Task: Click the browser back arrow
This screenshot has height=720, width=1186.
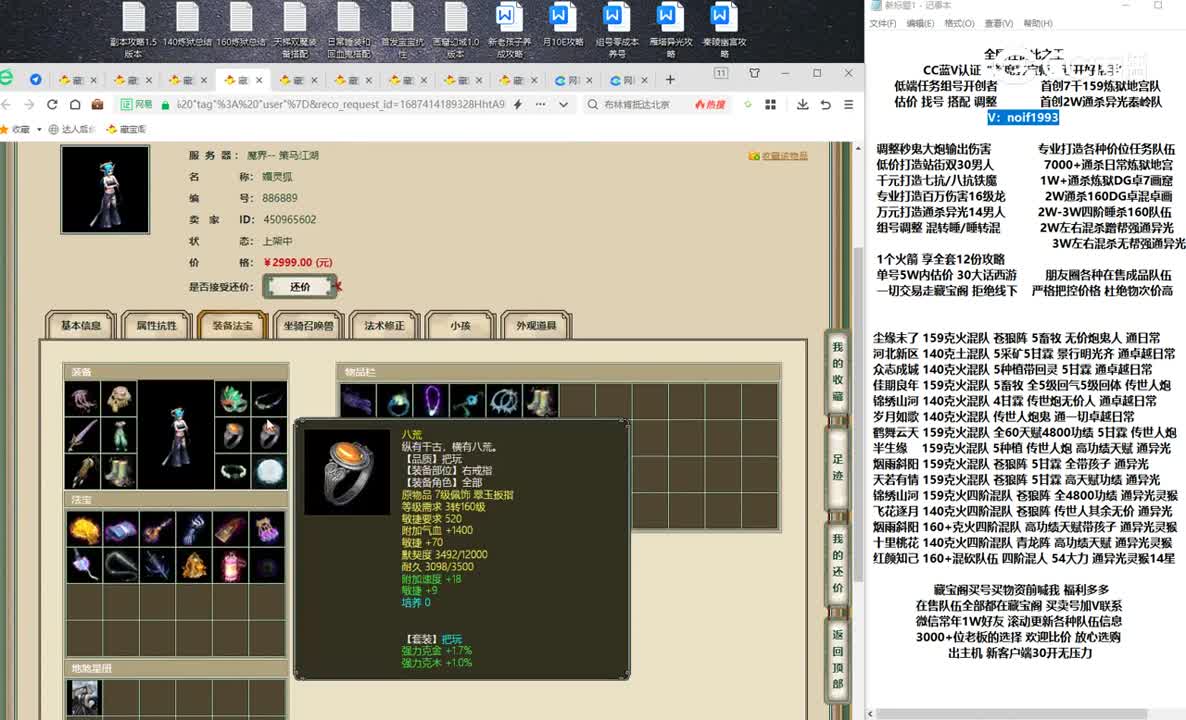Action: tap(7, 104)
